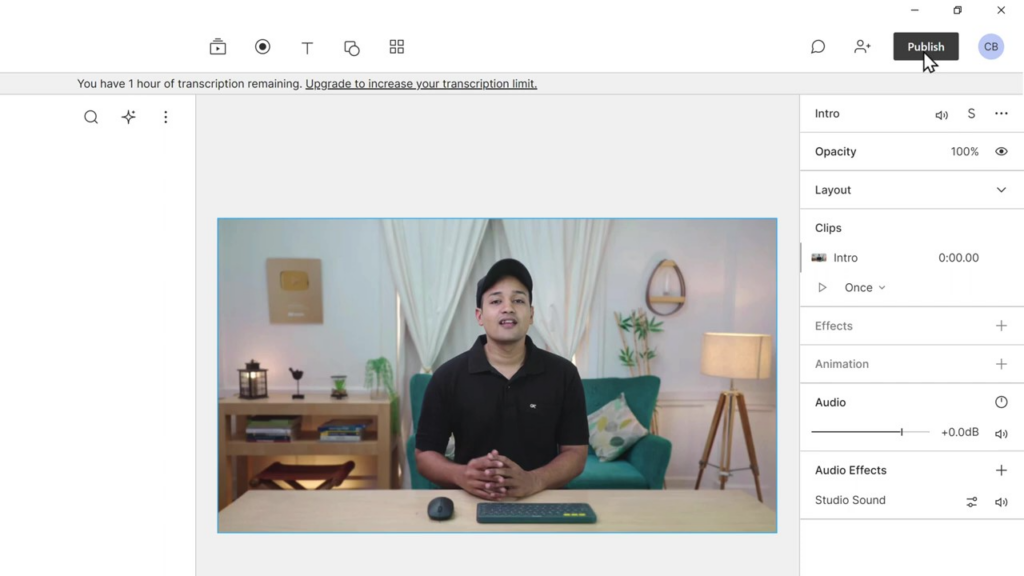The height and width of the screenshot is (576, 1024).
Task: Toggle Studio Sound with its speaker icon
Action: tap(1001, 502)
